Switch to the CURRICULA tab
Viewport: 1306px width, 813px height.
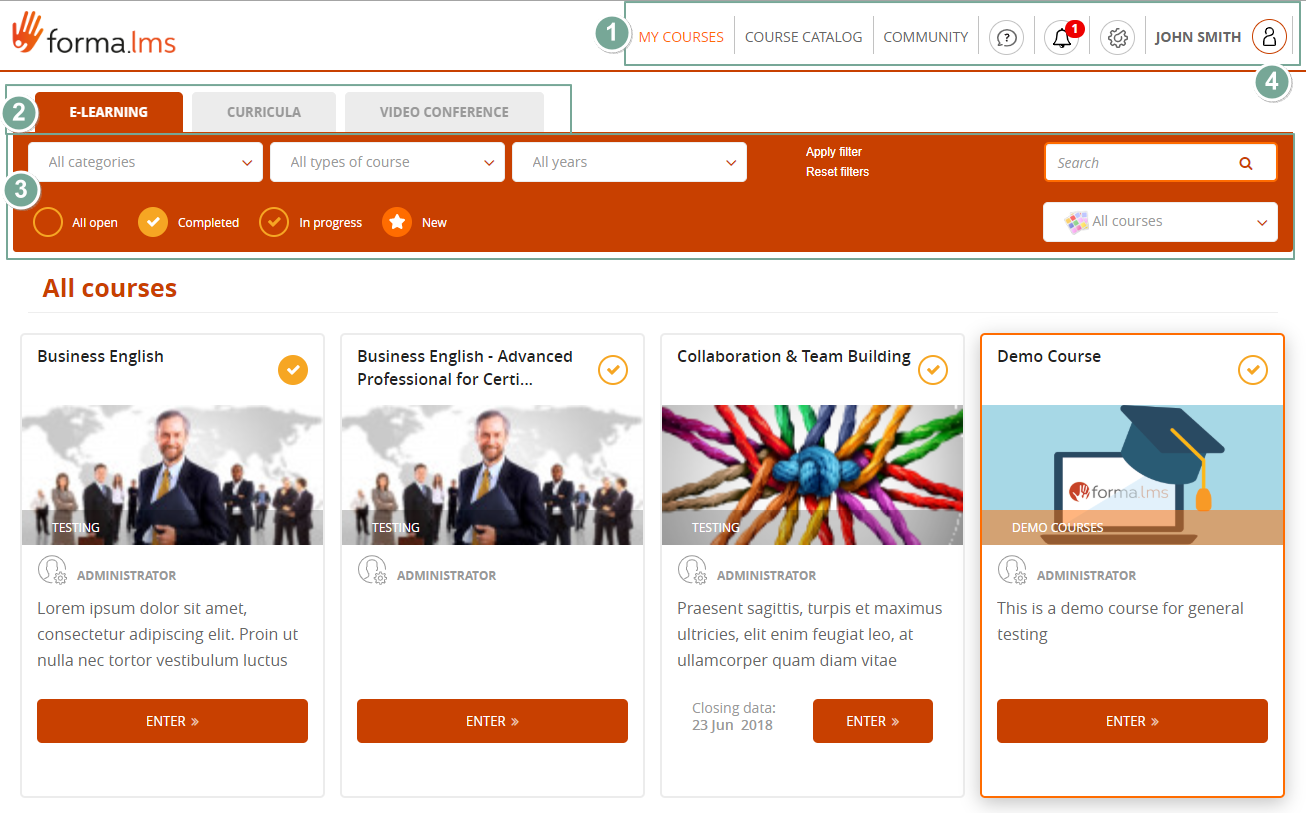click(263, 111)
